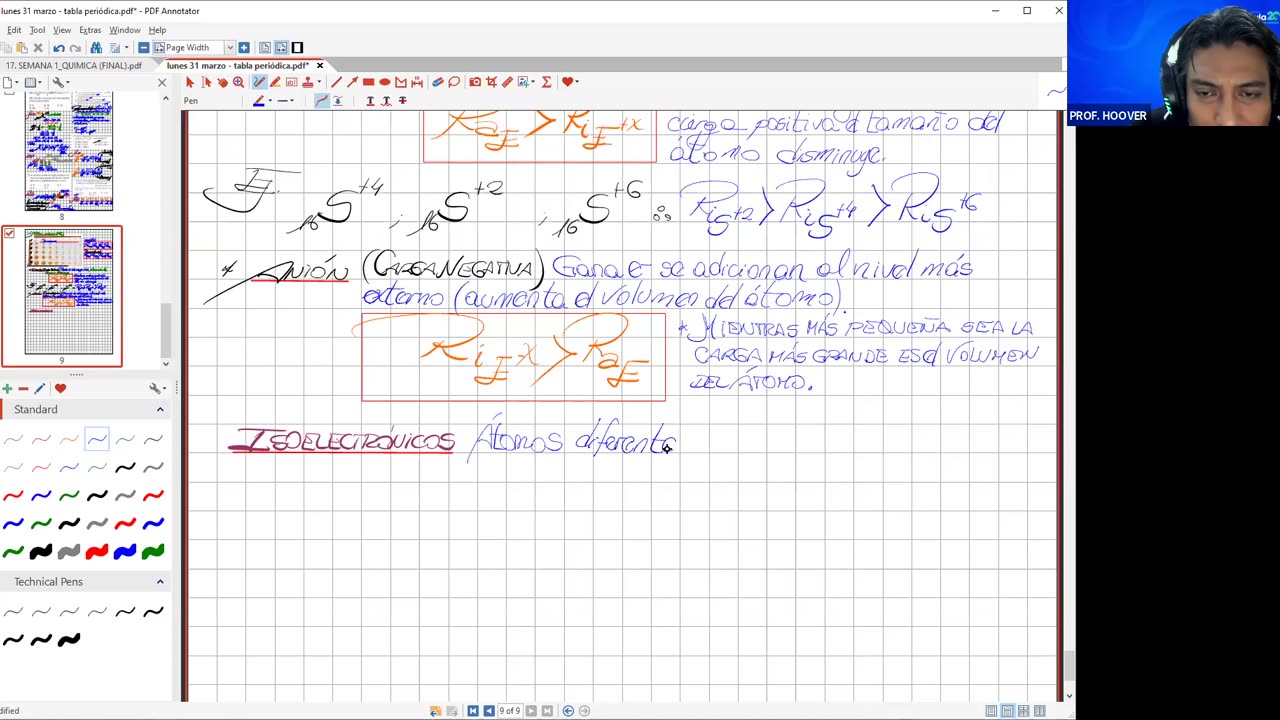Select the Arrow drawing tool
Viewport: 1280px width, 720px height.
(x=352, y=82)
